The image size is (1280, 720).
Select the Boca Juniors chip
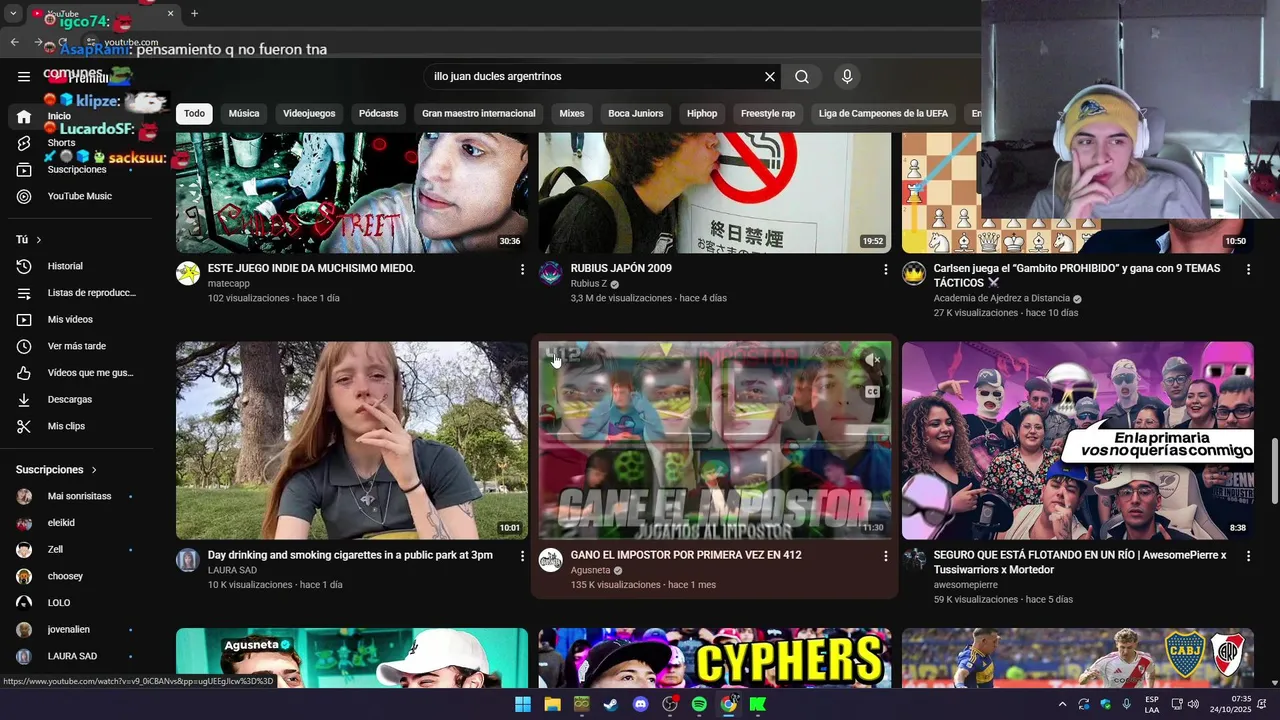(x=636, y=113)
